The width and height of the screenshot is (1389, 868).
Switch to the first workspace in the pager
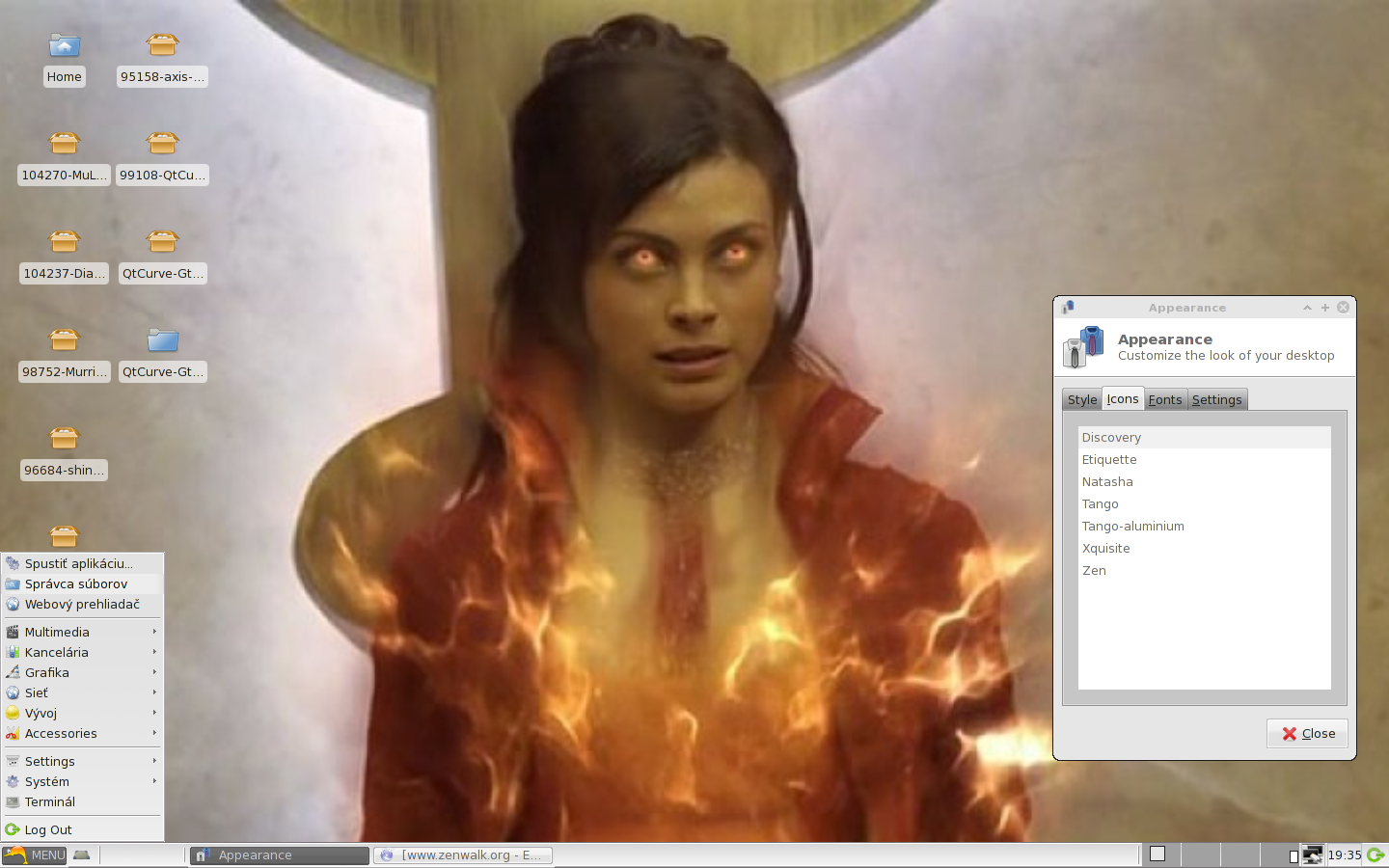(x=1159, y=855)
